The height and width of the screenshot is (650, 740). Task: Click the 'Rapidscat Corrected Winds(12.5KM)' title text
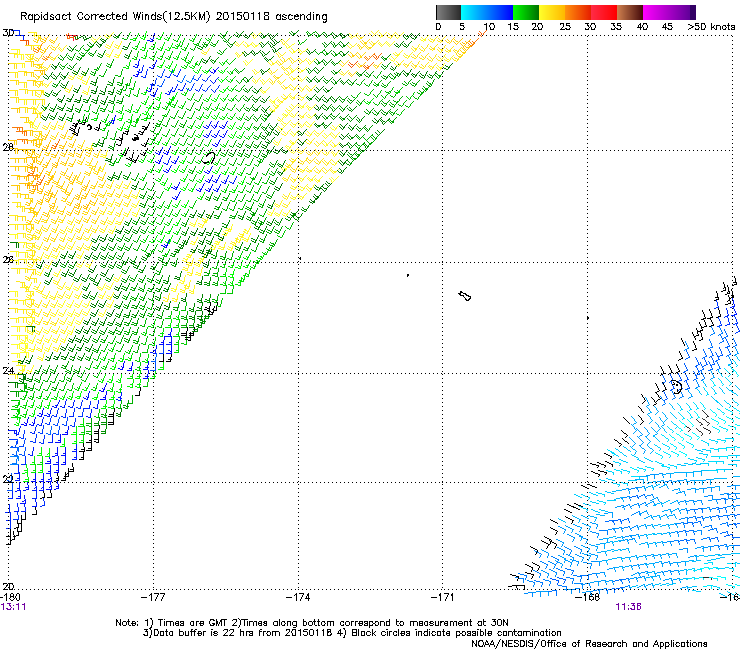coord(115,17)
